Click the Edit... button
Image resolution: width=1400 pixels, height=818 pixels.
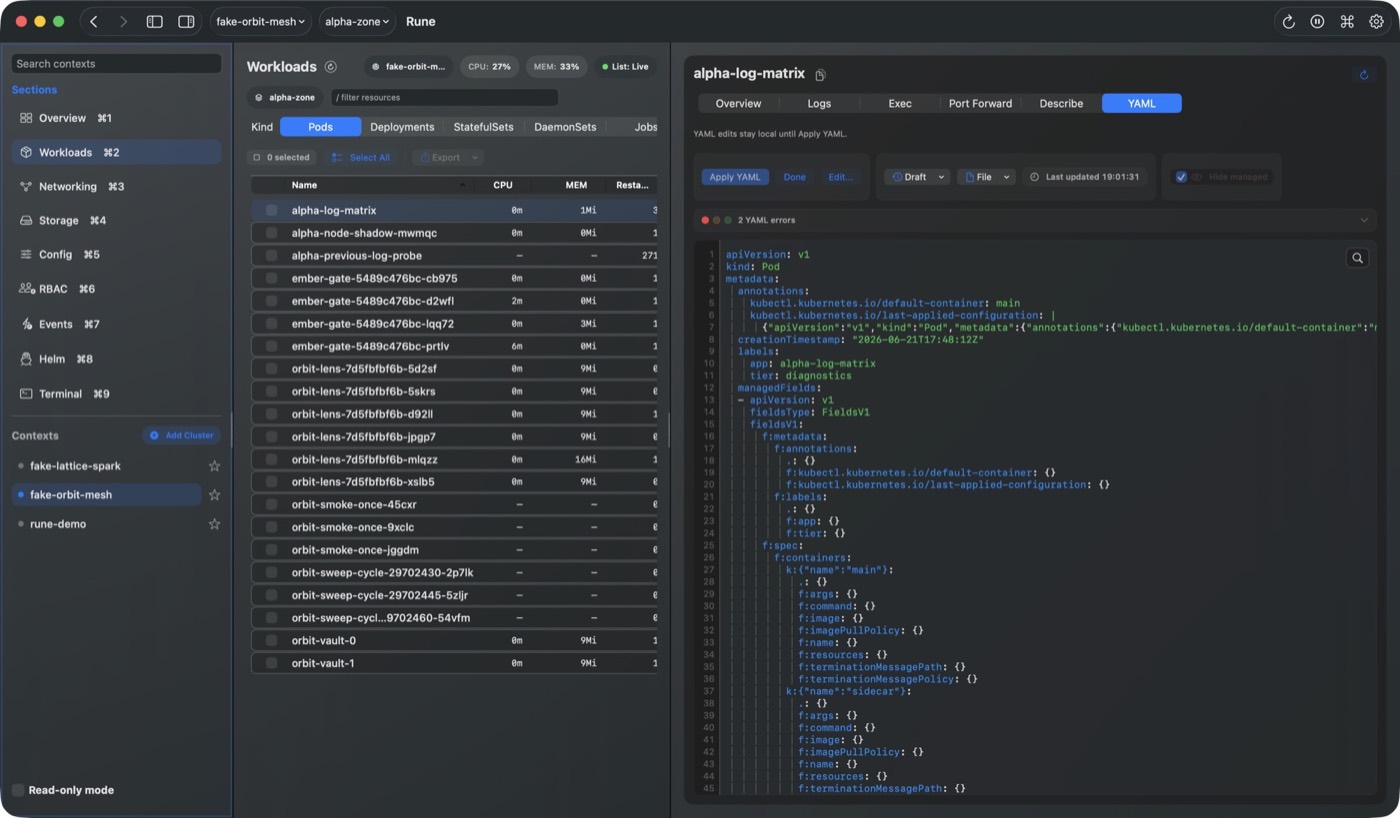click(x=841, y=177)
